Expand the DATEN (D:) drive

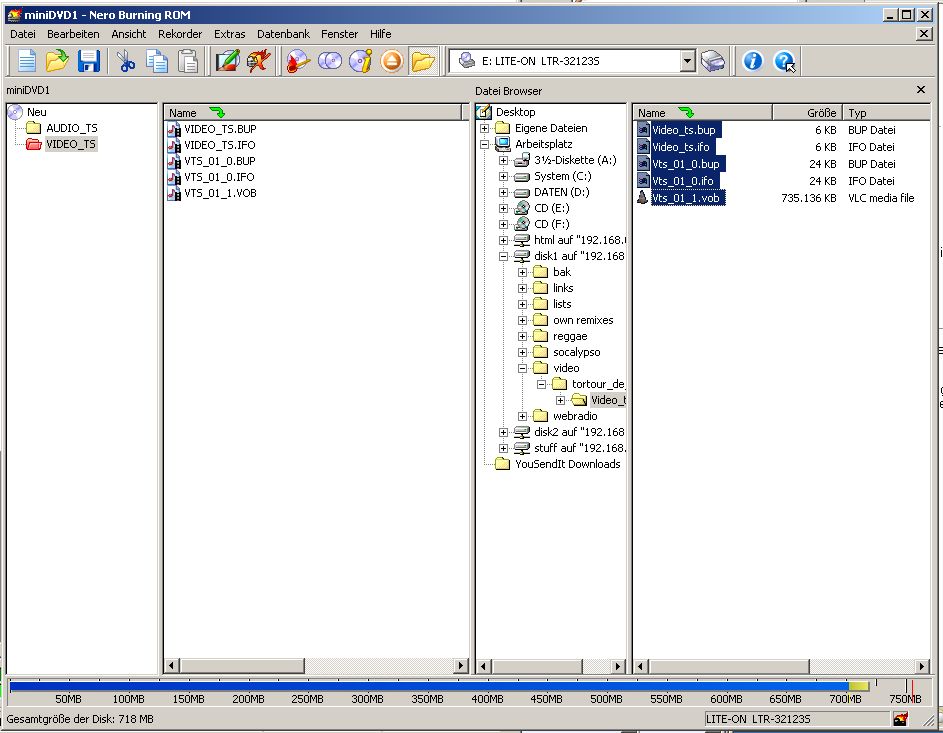point(503,192)
